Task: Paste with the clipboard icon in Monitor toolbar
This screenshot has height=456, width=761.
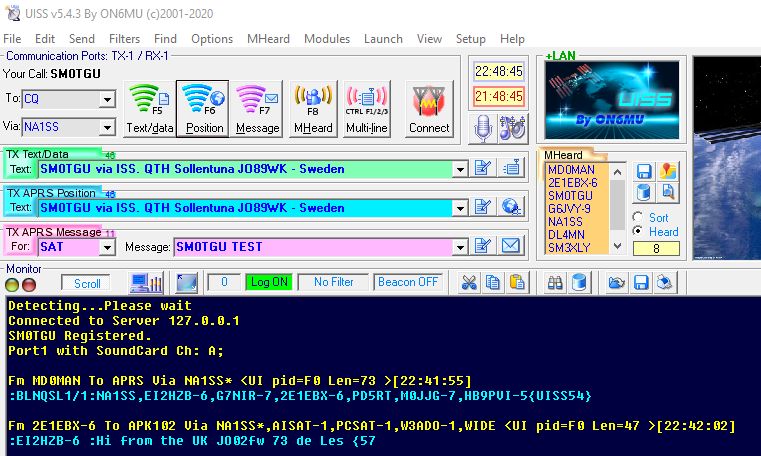Action: click(517, 283)
